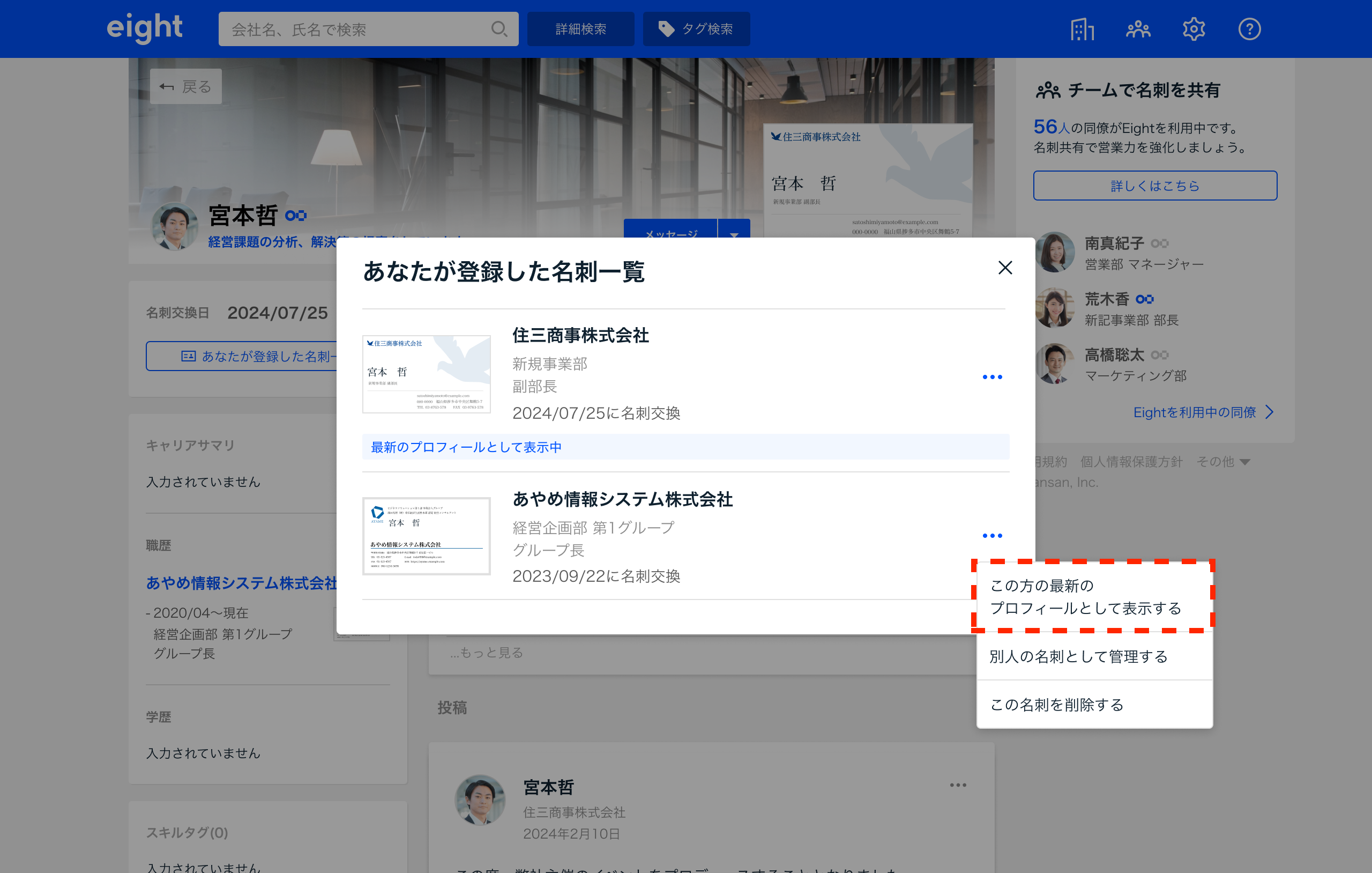
Task: Close the registered cards dialog
Action: coord(1005,268)
